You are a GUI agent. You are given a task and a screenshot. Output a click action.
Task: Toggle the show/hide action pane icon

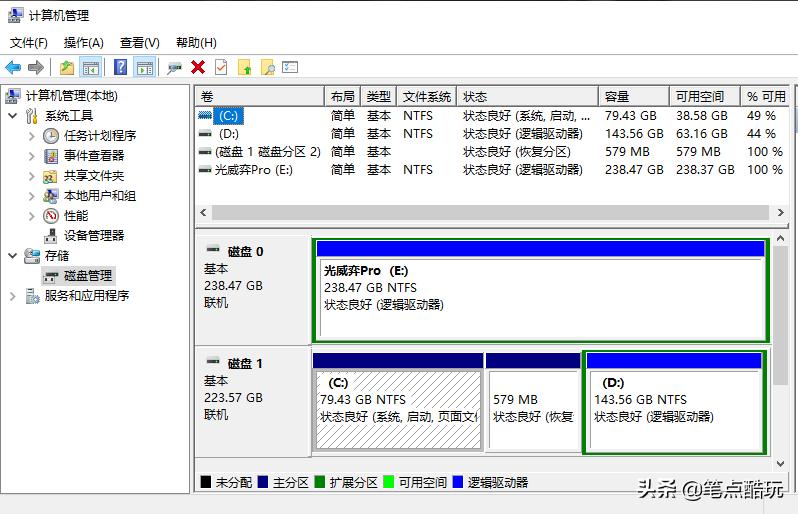pos(145,67)
